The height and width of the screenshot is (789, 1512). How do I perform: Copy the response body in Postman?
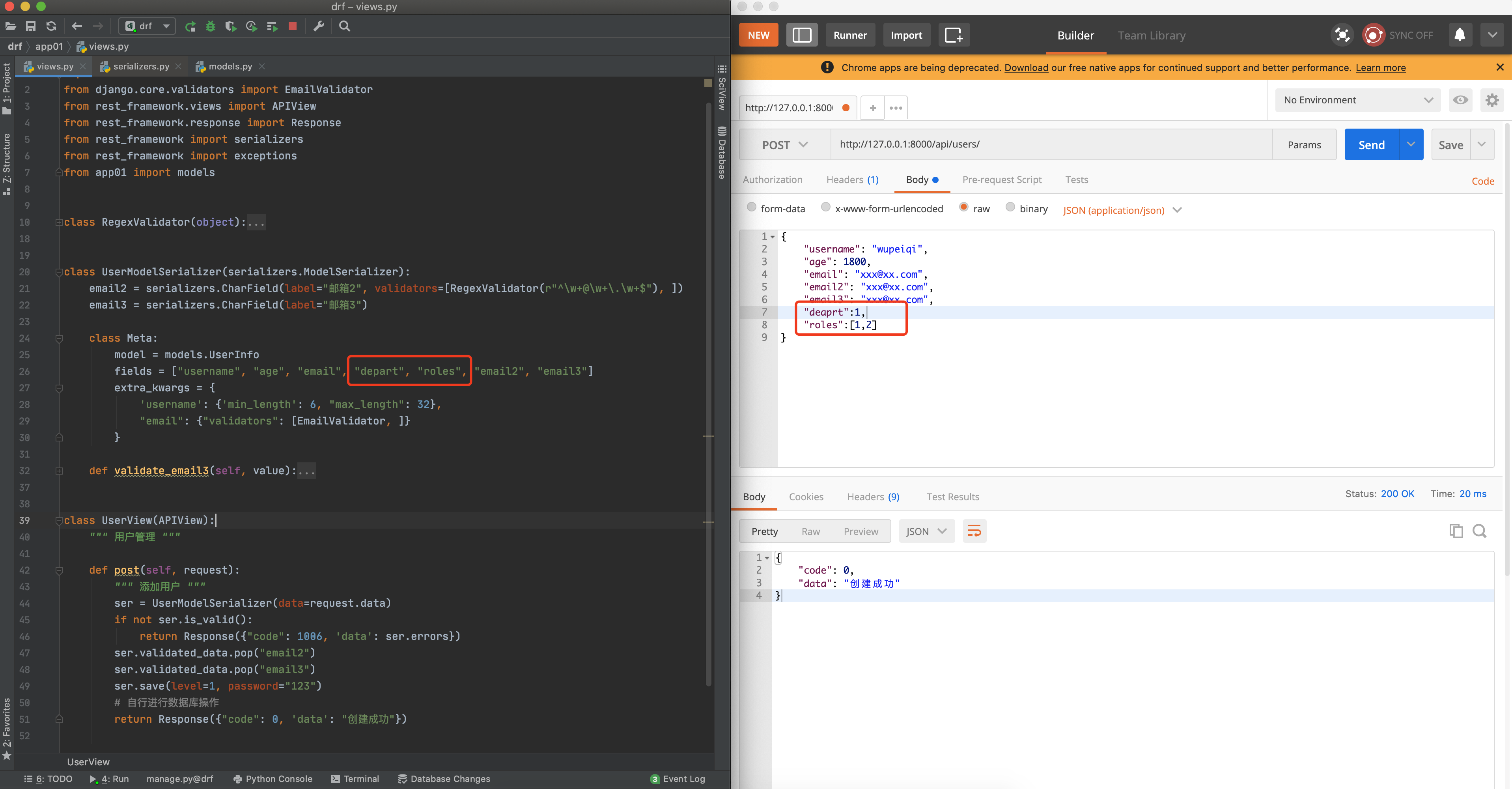[x=1456, y=531]
